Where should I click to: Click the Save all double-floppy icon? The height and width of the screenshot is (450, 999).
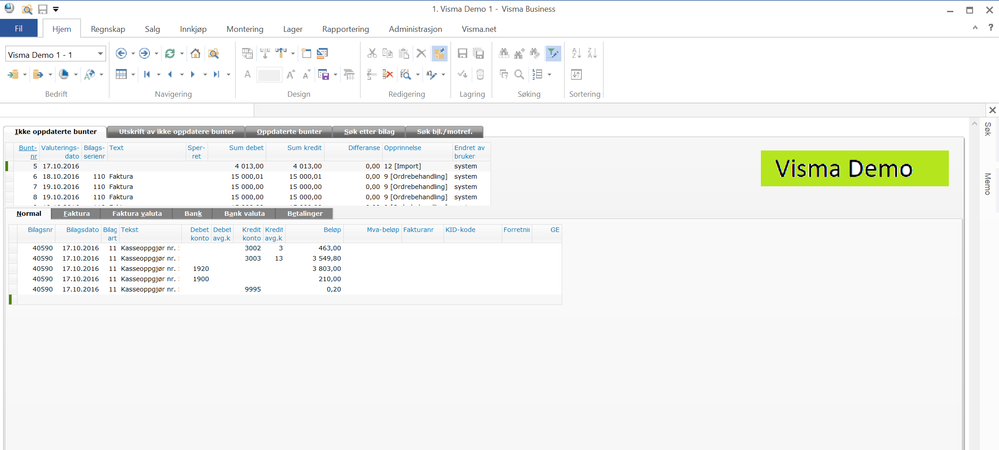pyautogui.click(x=479, y=54)
